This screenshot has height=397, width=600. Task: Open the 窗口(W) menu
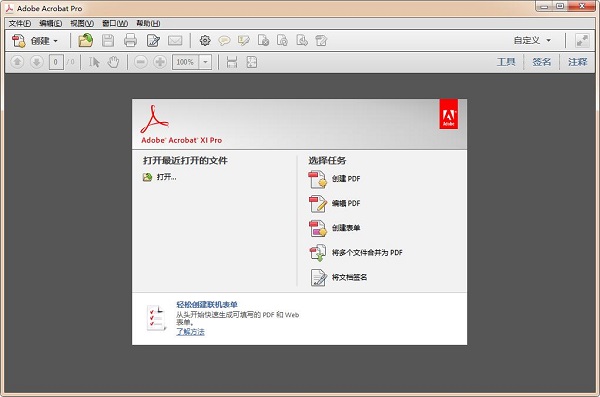(115, 23)
